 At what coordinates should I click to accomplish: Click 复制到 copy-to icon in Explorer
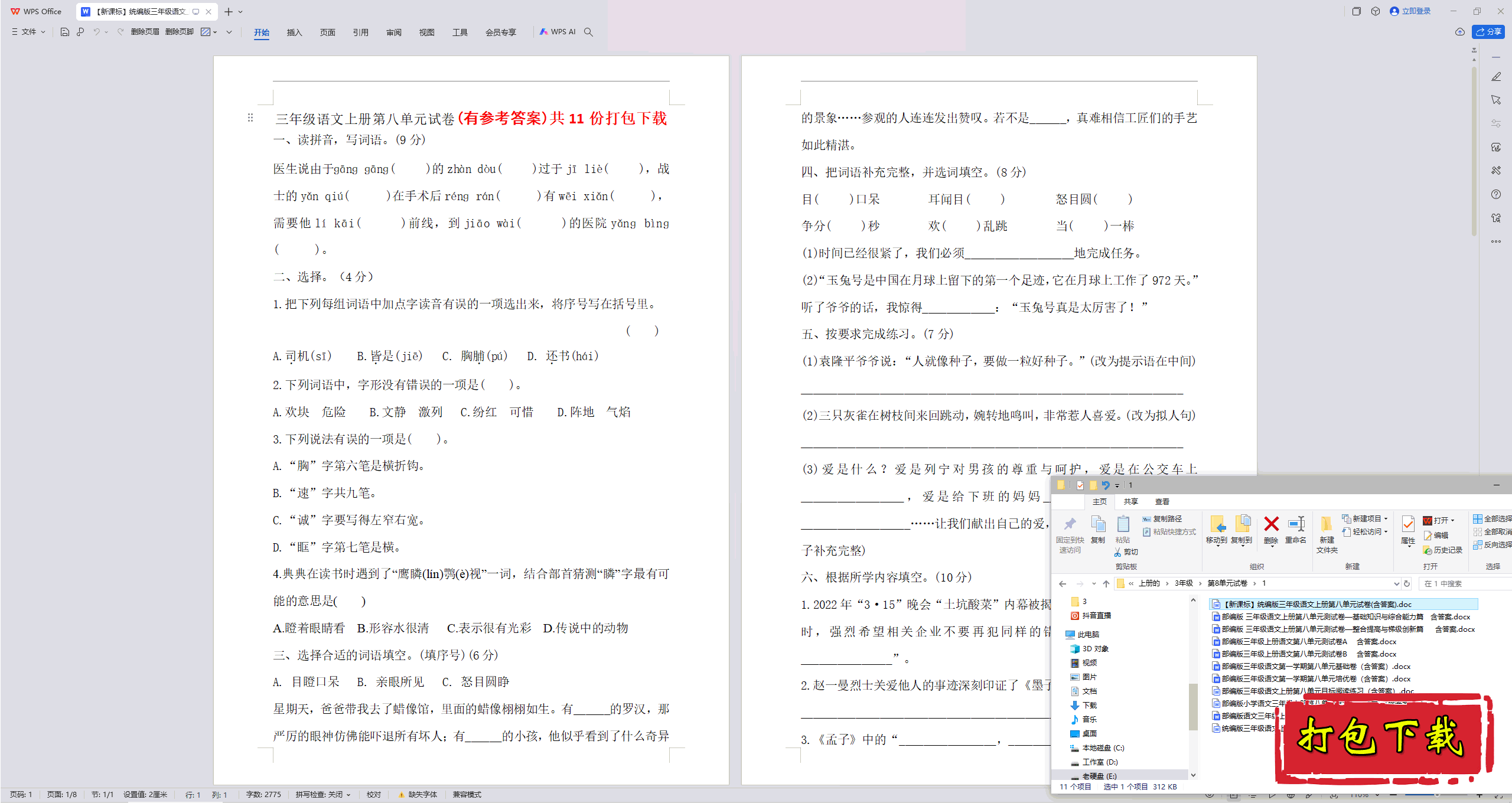pyautogui.click(x=1241, y=530)
